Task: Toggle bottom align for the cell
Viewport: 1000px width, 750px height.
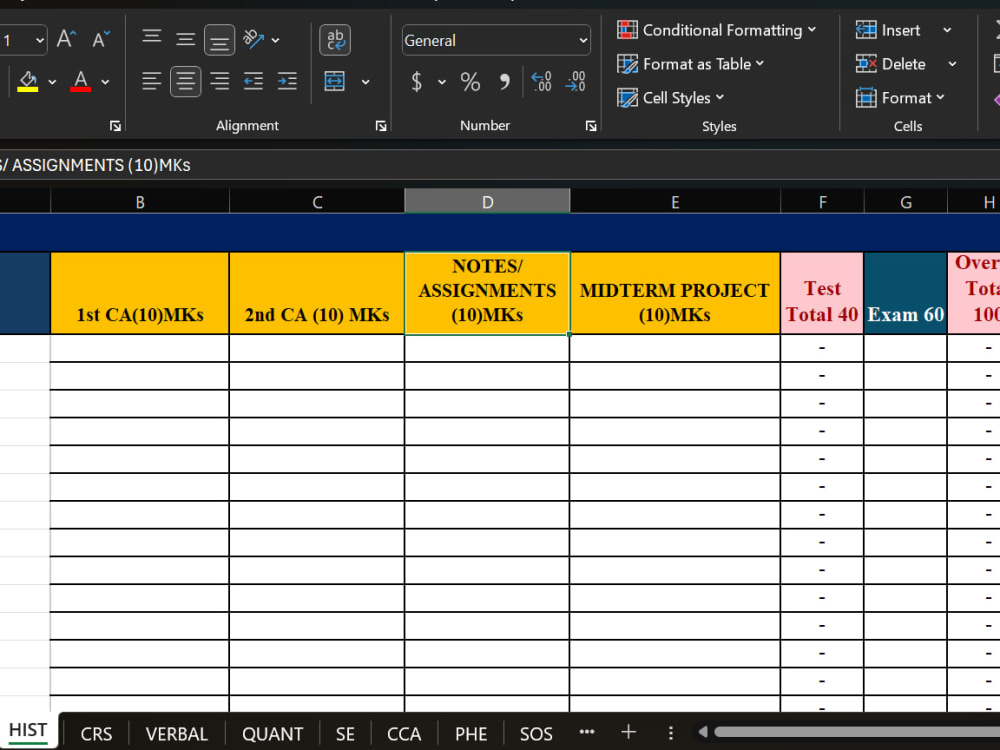Action: pos(219,40)
